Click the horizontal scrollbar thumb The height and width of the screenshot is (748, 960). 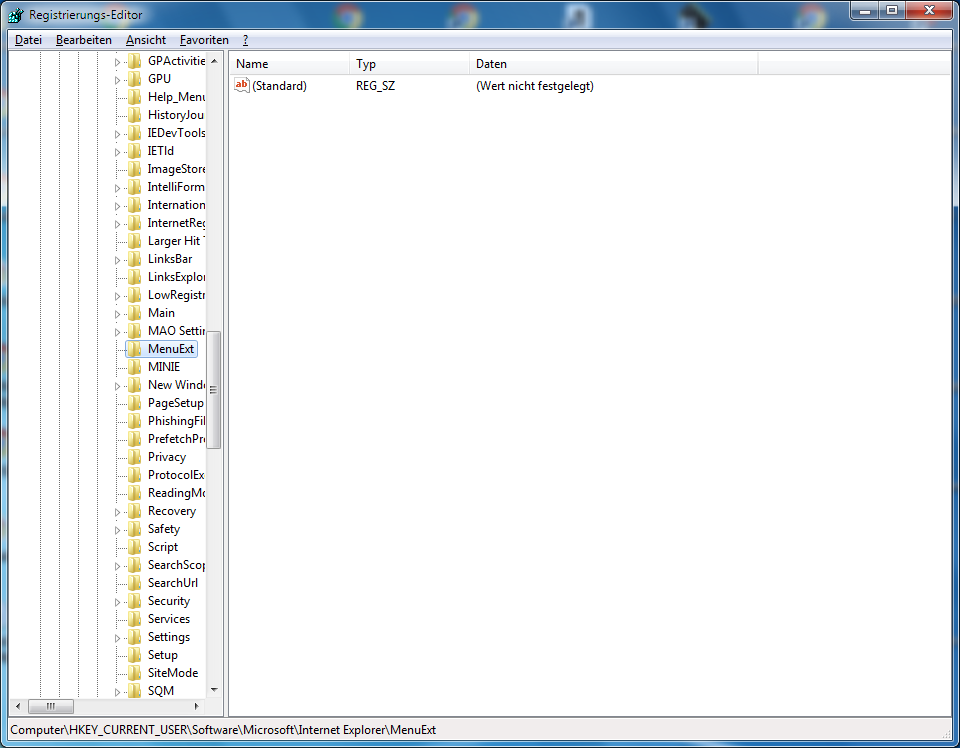(51, 706)
